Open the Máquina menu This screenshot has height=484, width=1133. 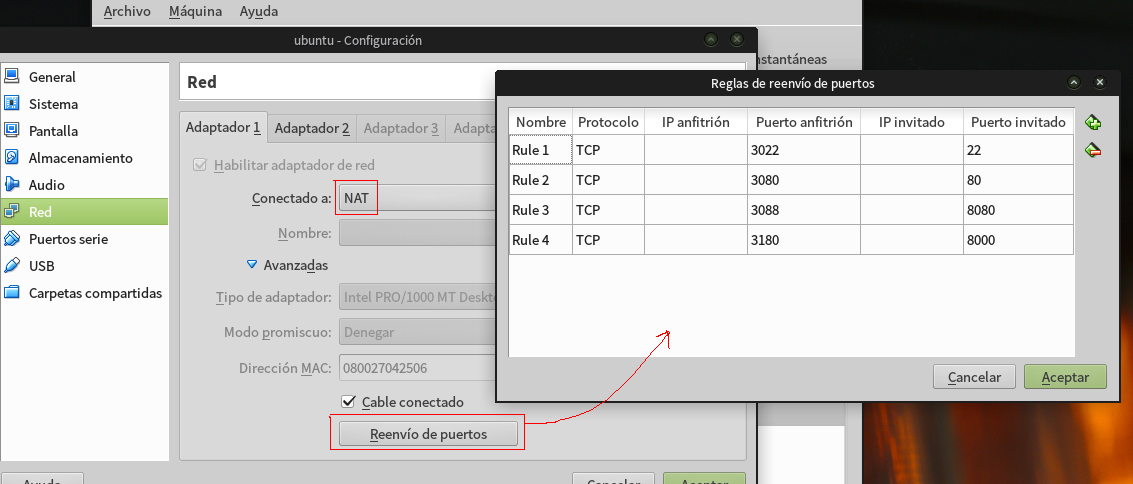(x=195, y=12)
